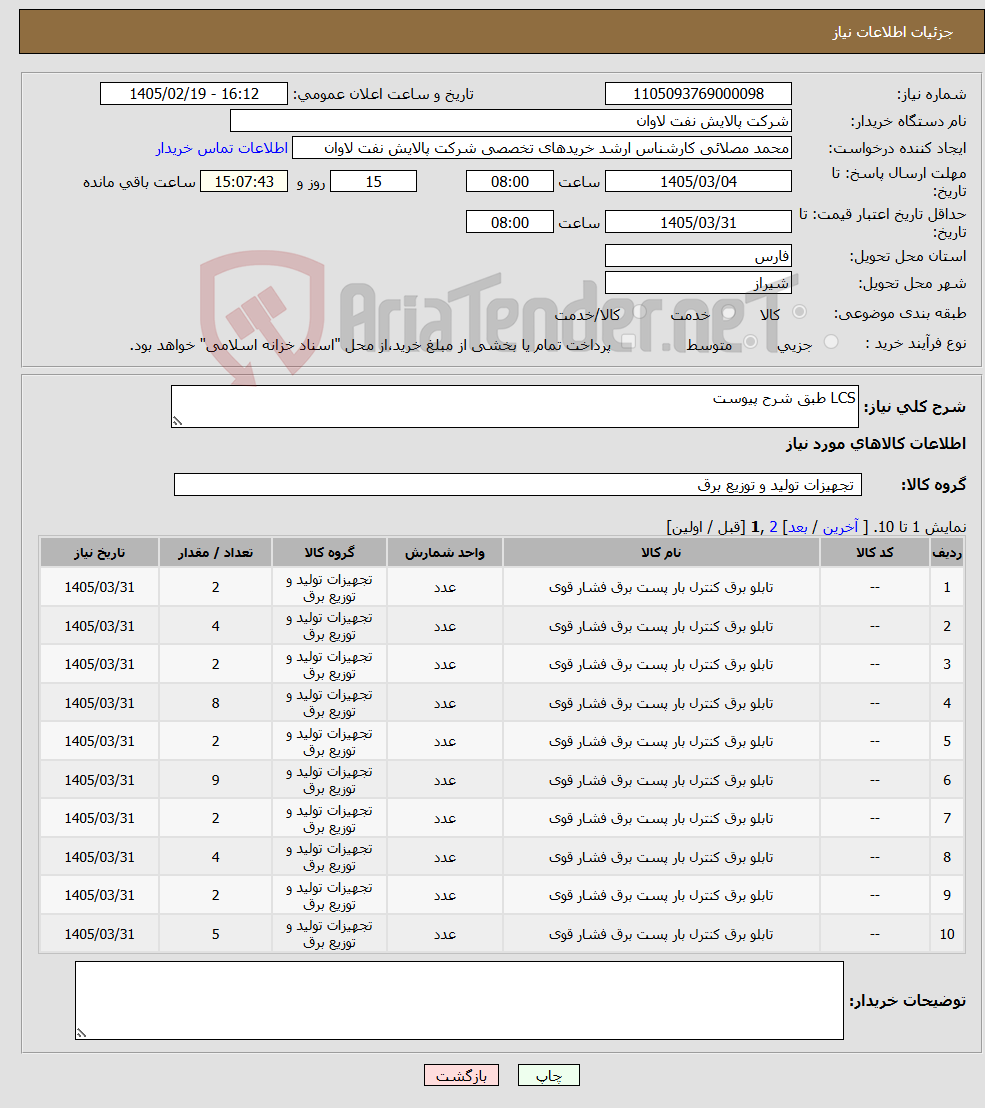
Task: Select the خدمت radio button
Action: pyautogui.click(x=729, y=312)
